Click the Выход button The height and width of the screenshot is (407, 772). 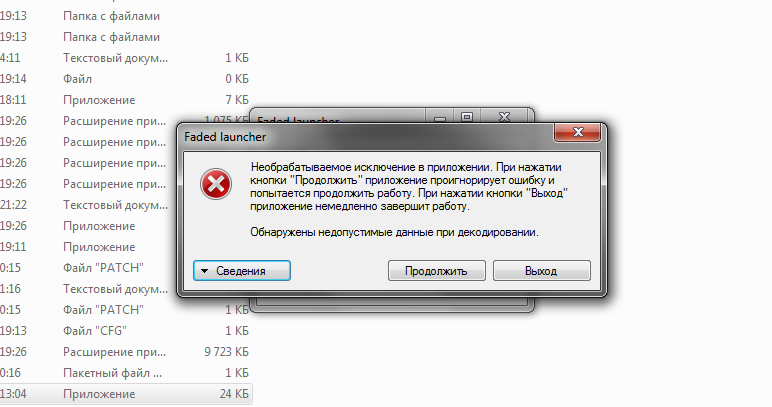pyautogui.click(x=541, y=271)
